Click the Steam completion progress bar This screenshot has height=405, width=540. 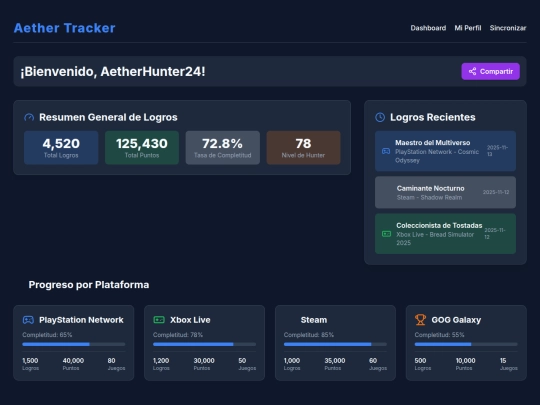coord(335,344)
